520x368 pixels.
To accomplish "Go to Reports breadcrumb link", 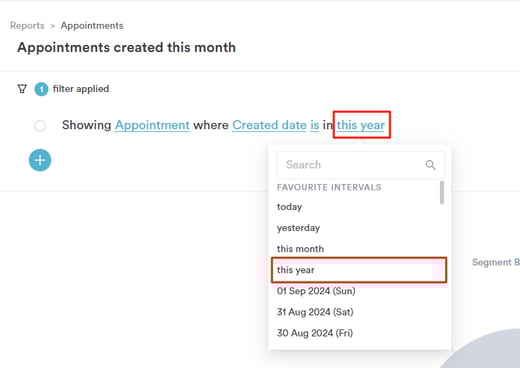I will point(27,26).
